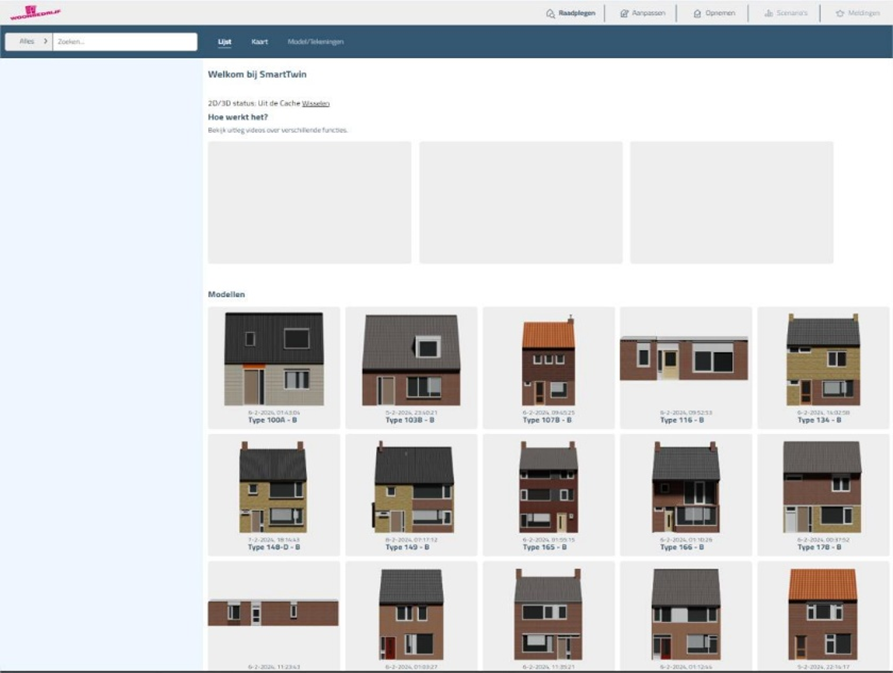This screenshot has height=673, width=893.
Task: Click the Scenario's chart icon
Action: tap(769, 14)
